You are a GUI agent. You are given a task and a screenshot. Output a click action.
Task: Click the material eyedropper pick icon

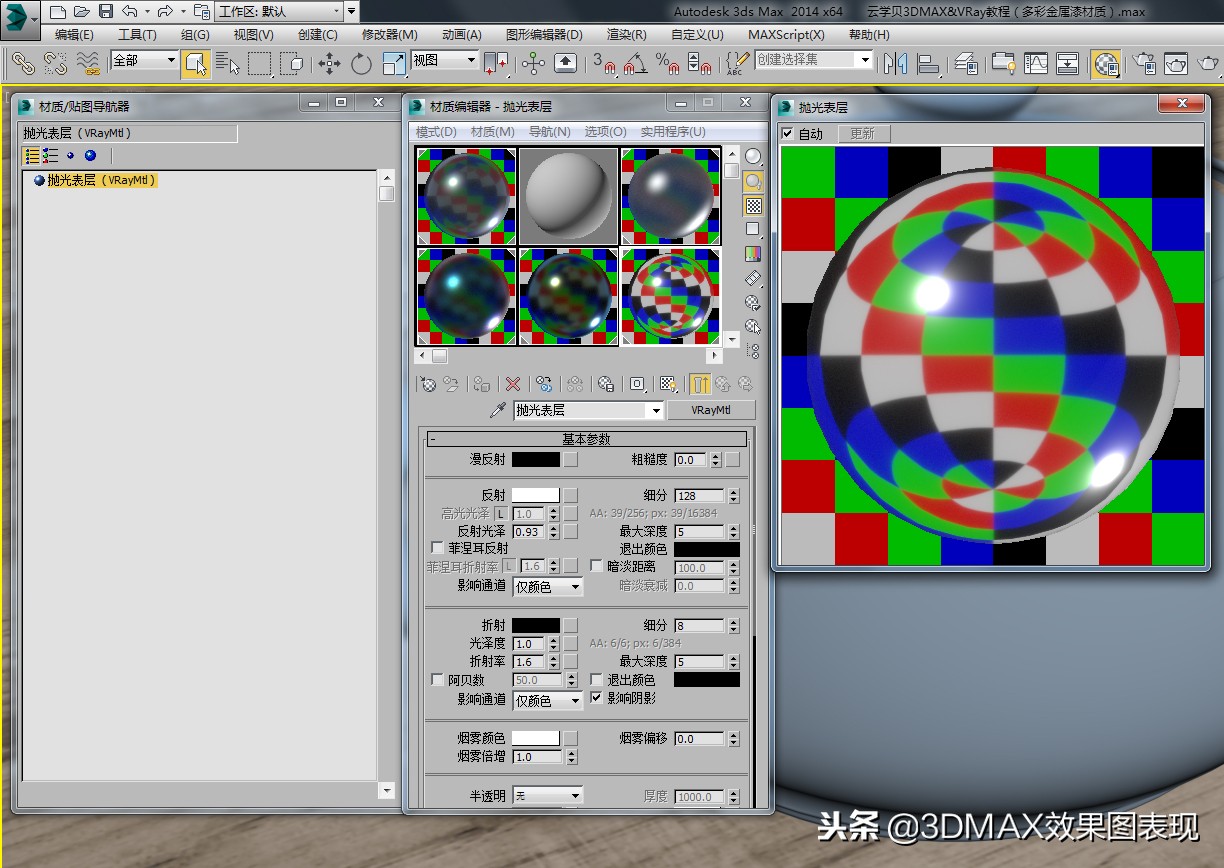click(x=497, y=410)
